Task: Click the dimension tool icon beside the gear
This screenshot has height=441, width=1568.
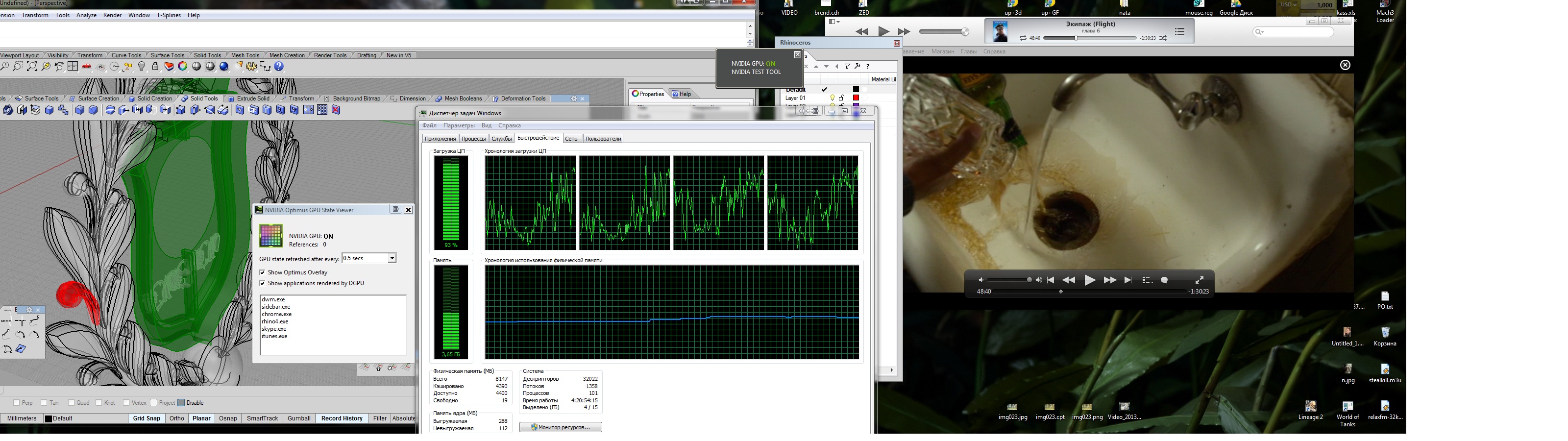Action: coord(266,66)
